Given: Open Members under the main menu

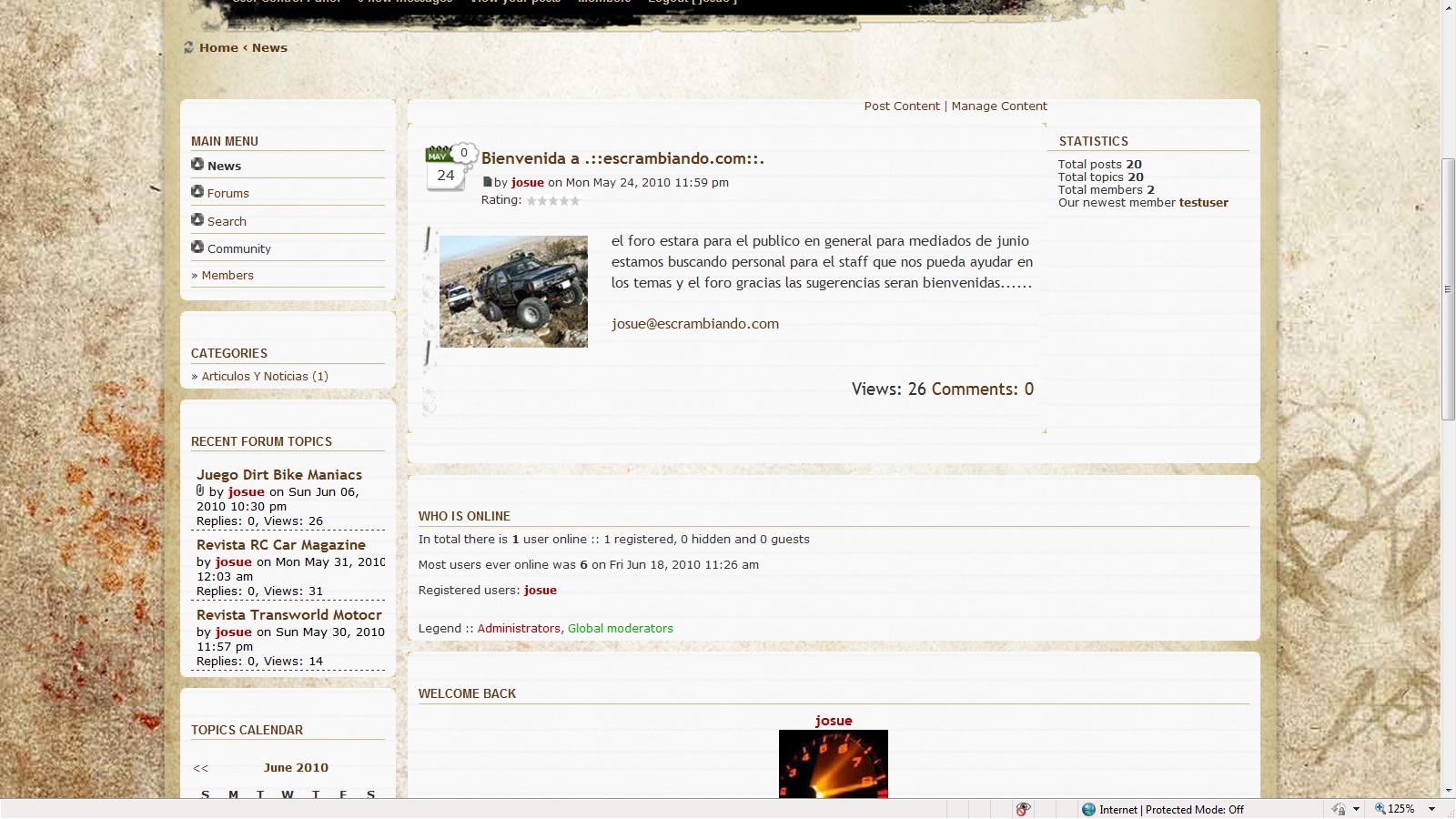Looking at the screenshot, I should (x=227, y=275).
